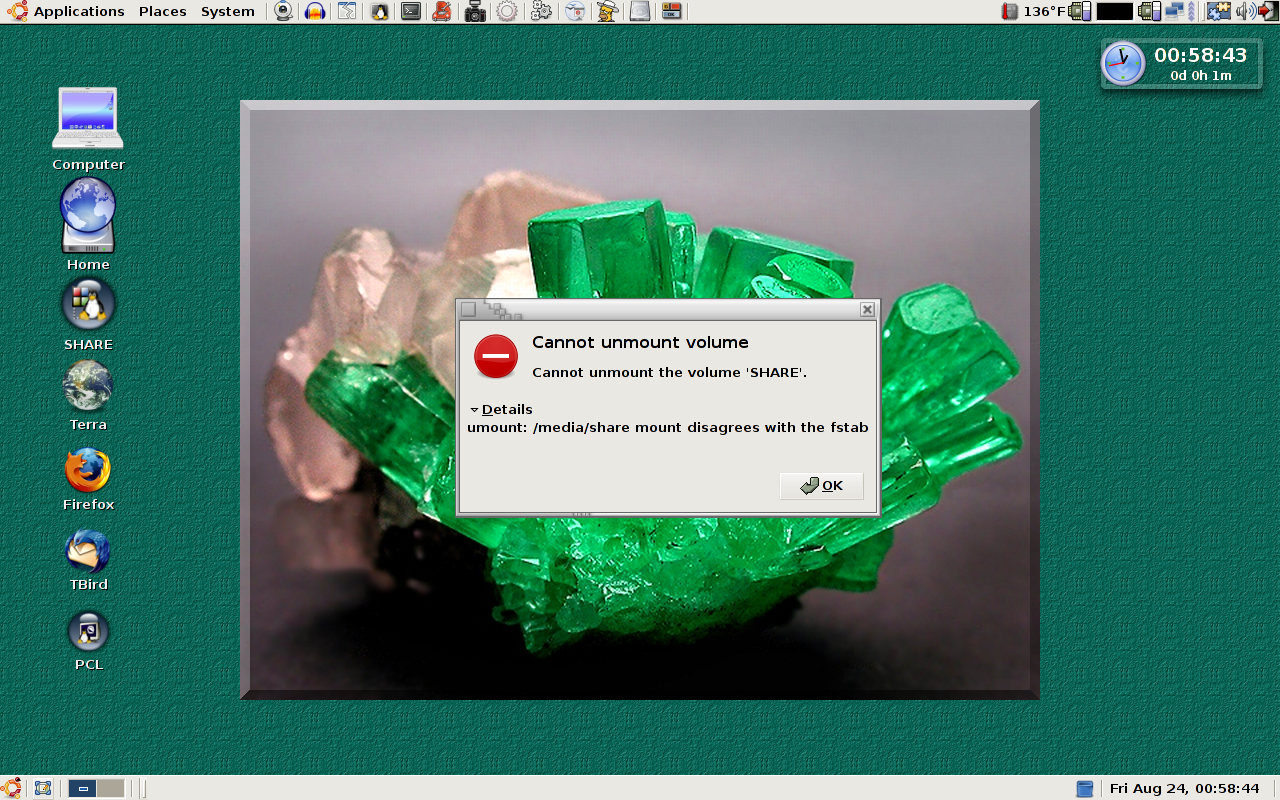This screenshot has width=1280, height=800.
Task: Open the Home folder desktop icon
Action: click(x=88, y=225)
